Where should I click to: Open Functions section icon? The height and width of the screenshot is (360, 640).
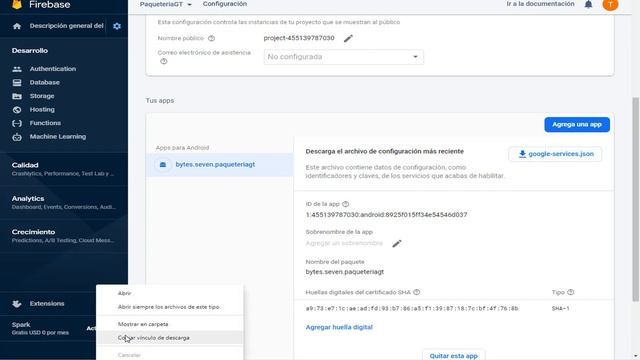point(17,123)
